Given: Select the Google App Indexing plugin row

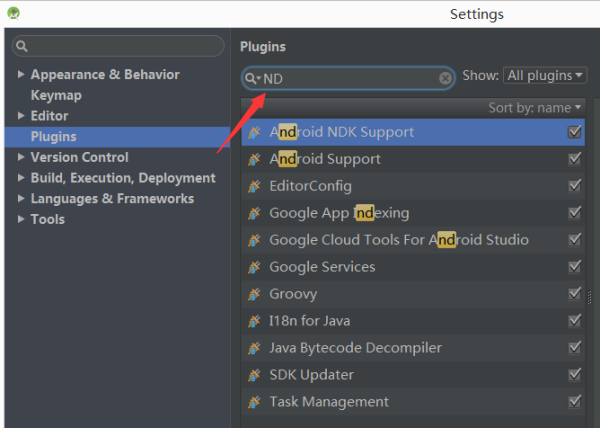Looking at the screenshot, I should (x=413, y=213).
